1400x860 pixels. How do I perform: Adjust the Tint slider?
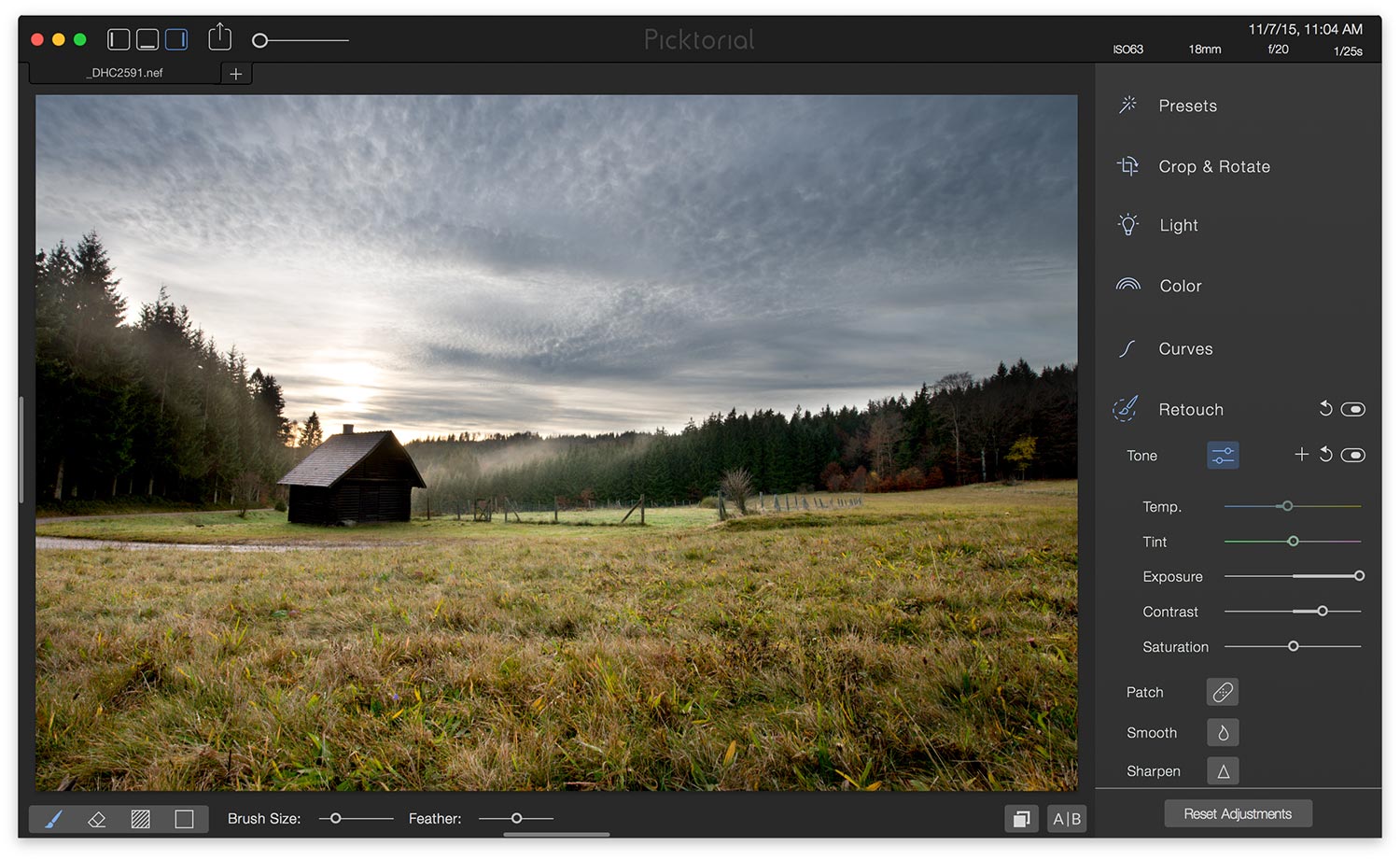[x=1293, y=542]
